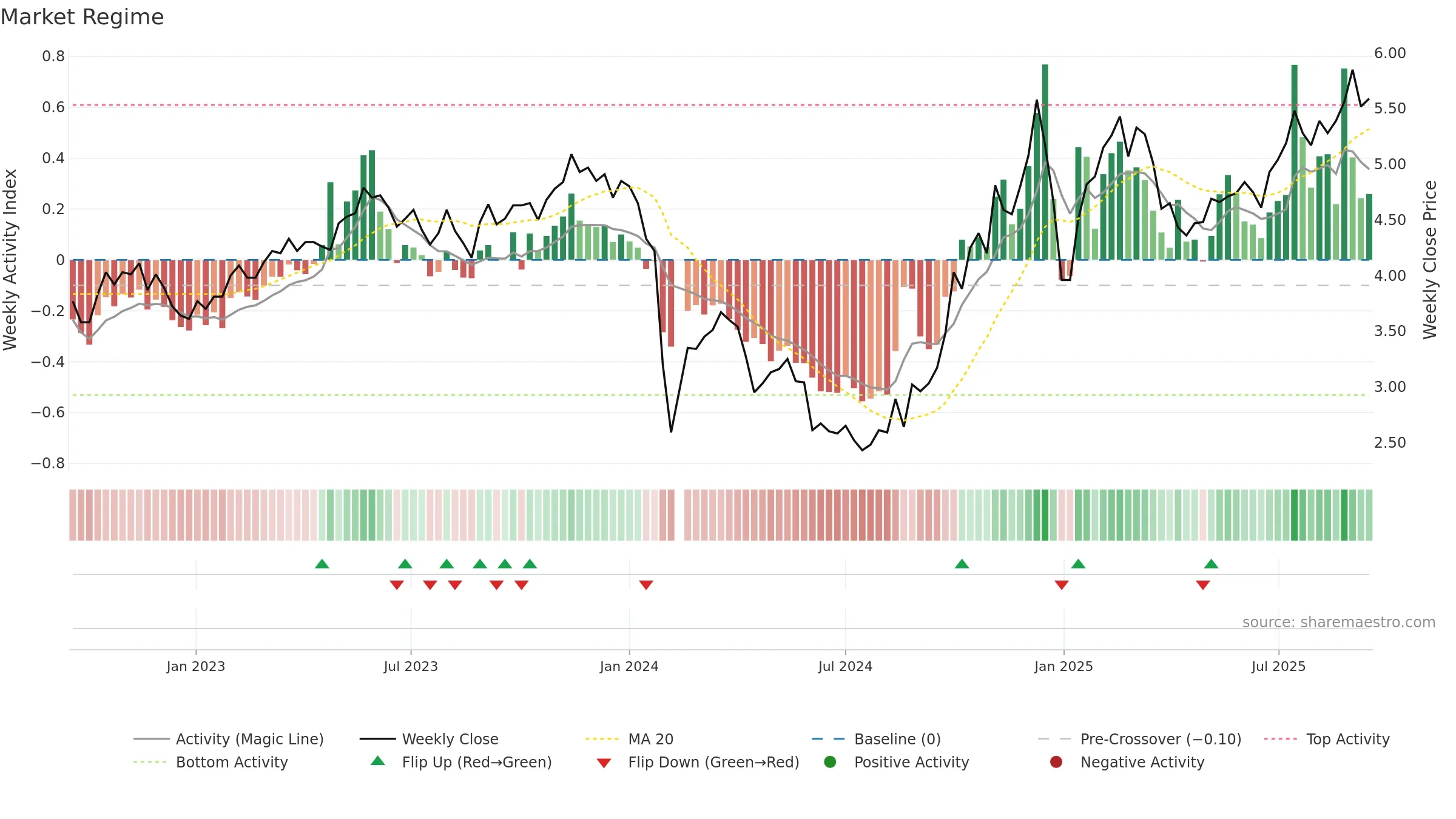Click the 0.8 left axis tick label
1456x819 pixels.
click(53, 56)
